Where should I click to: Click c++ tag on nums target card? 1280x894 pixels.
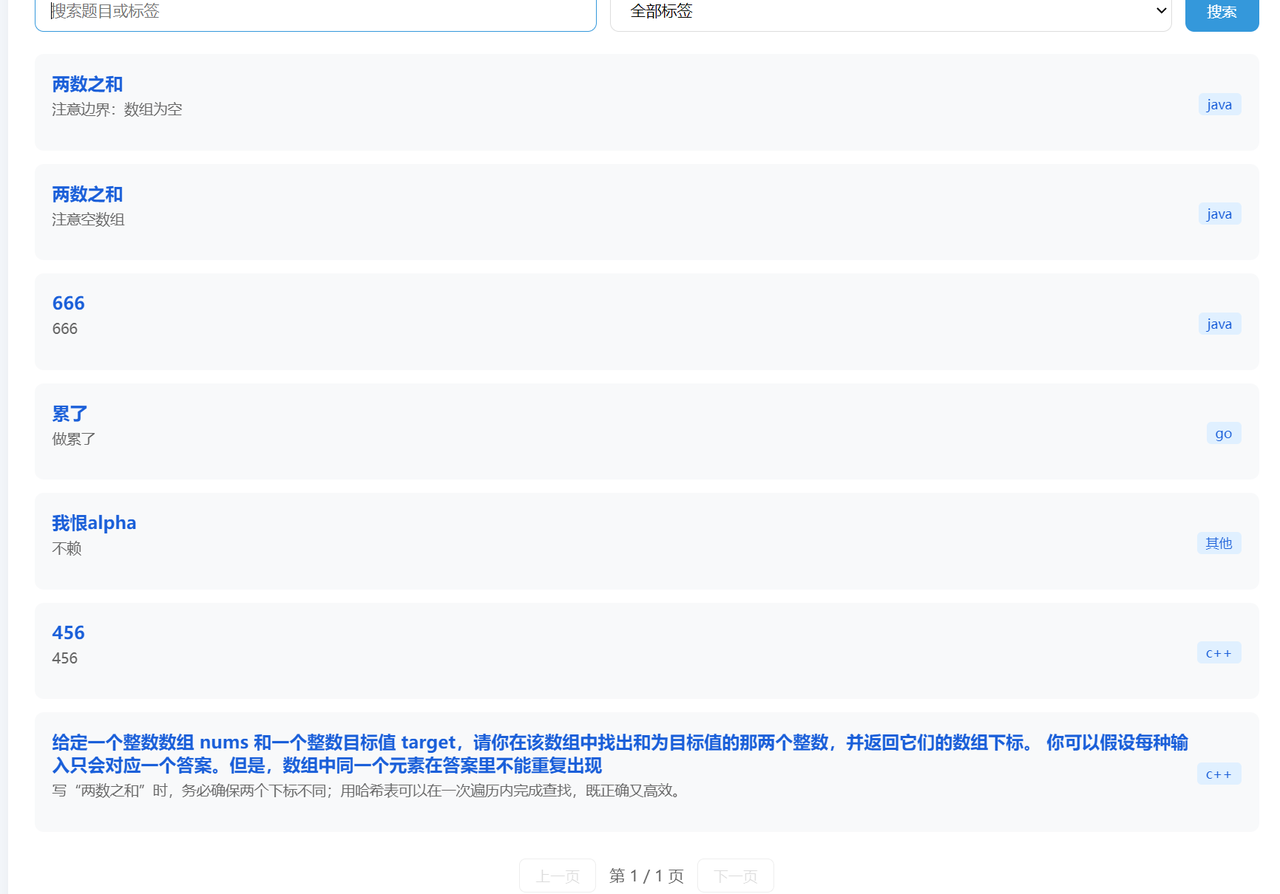(x=1219, y=774)
